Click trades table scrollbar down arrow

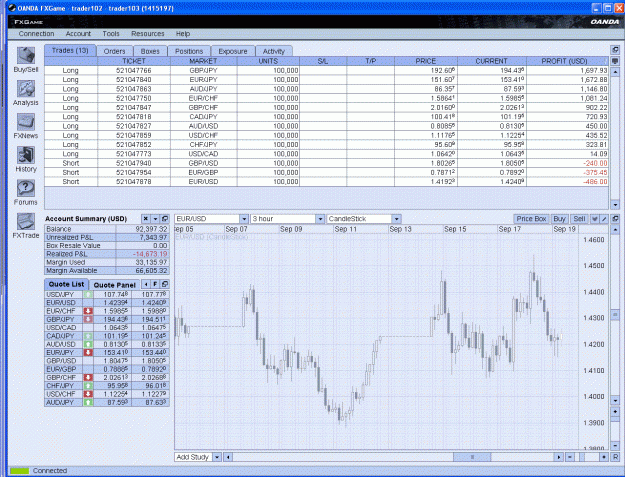coord(615,204)
